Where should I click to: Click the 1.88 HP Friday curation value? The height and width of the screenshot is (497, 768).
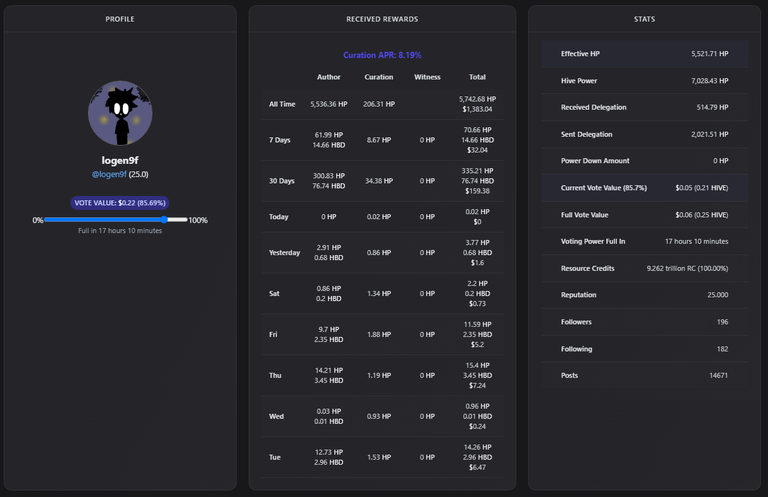[x=379, y=334]
